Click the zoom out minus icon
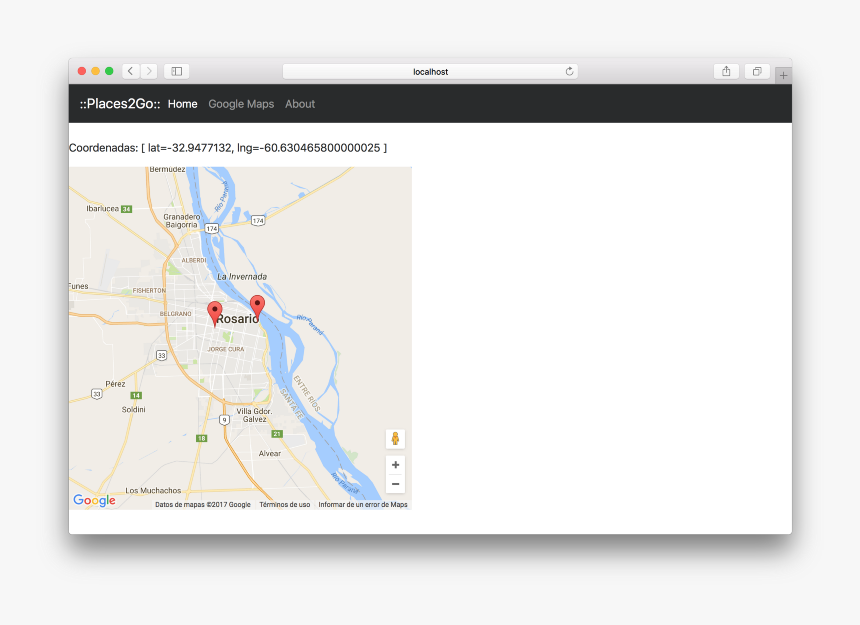The image size is (860, 625). point(395,483)
